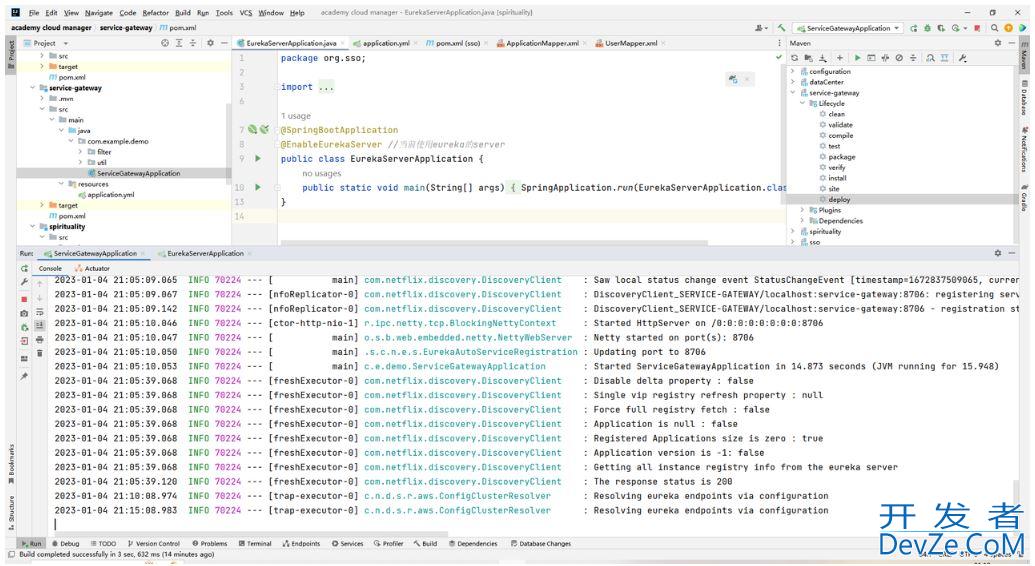Run selected Maven build green arrow
This screenshot has width=1035, height=566.
coord(857,58)
